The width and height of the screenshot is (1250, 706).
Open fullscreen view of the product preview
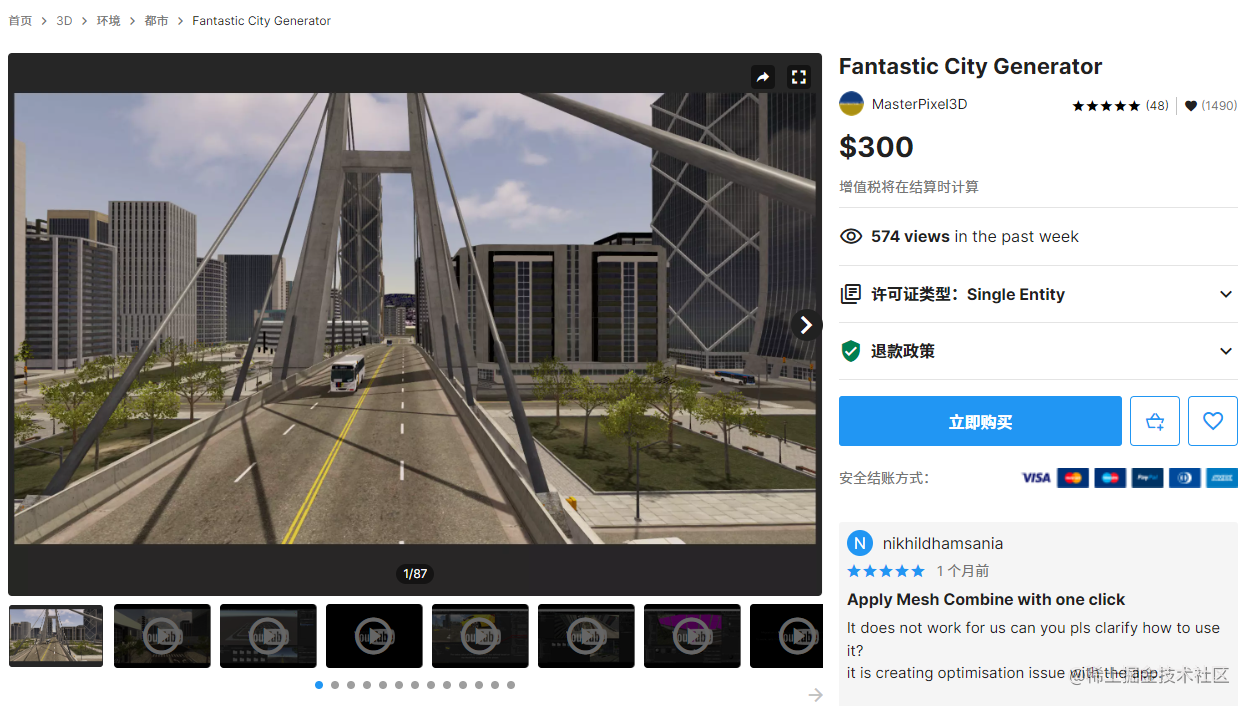coord(798,76)
